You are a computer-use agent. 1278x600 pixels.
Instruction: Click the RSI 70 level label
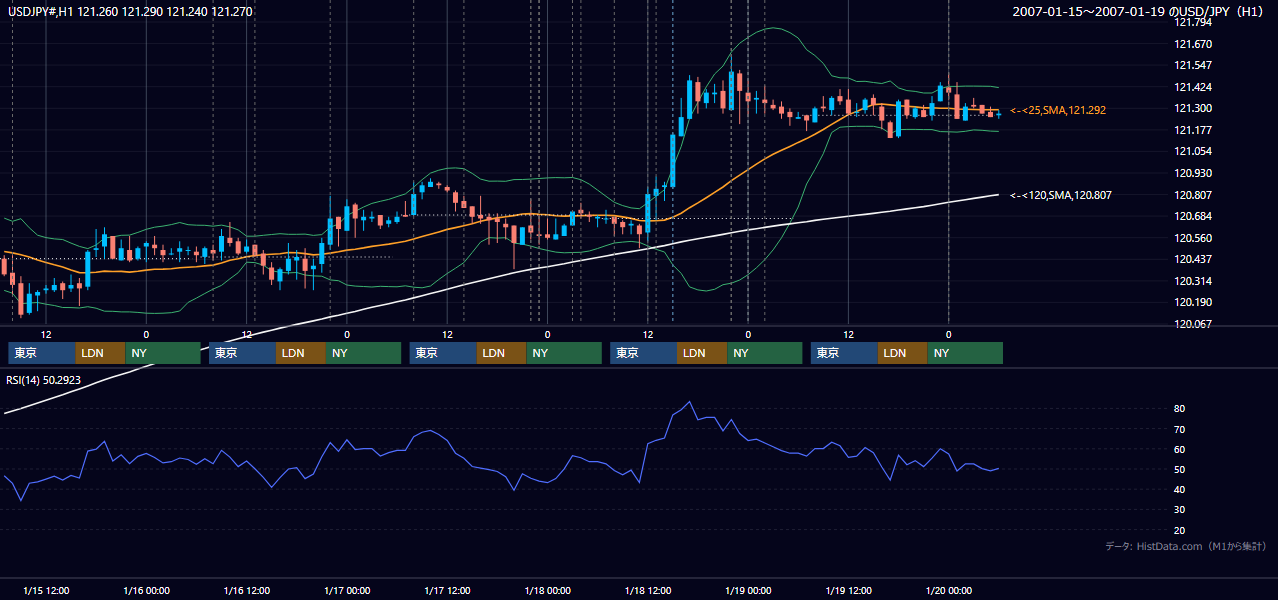(1179, 429)
